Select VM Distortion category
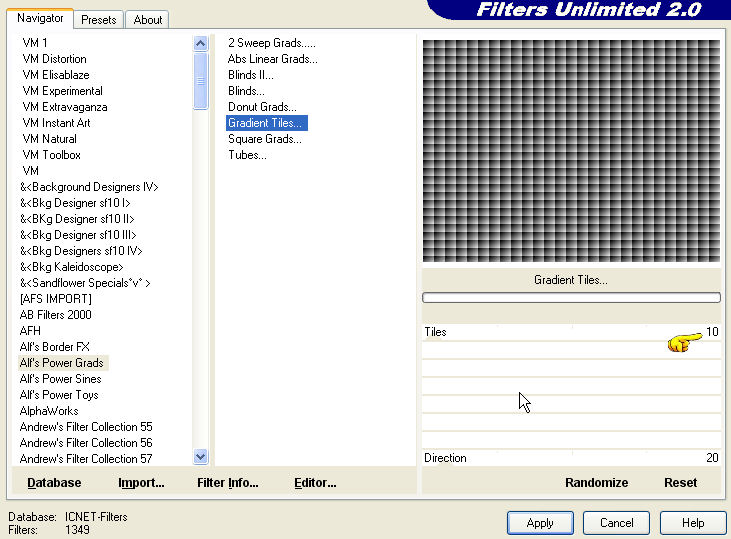731x539 pixels. [55, 59]
